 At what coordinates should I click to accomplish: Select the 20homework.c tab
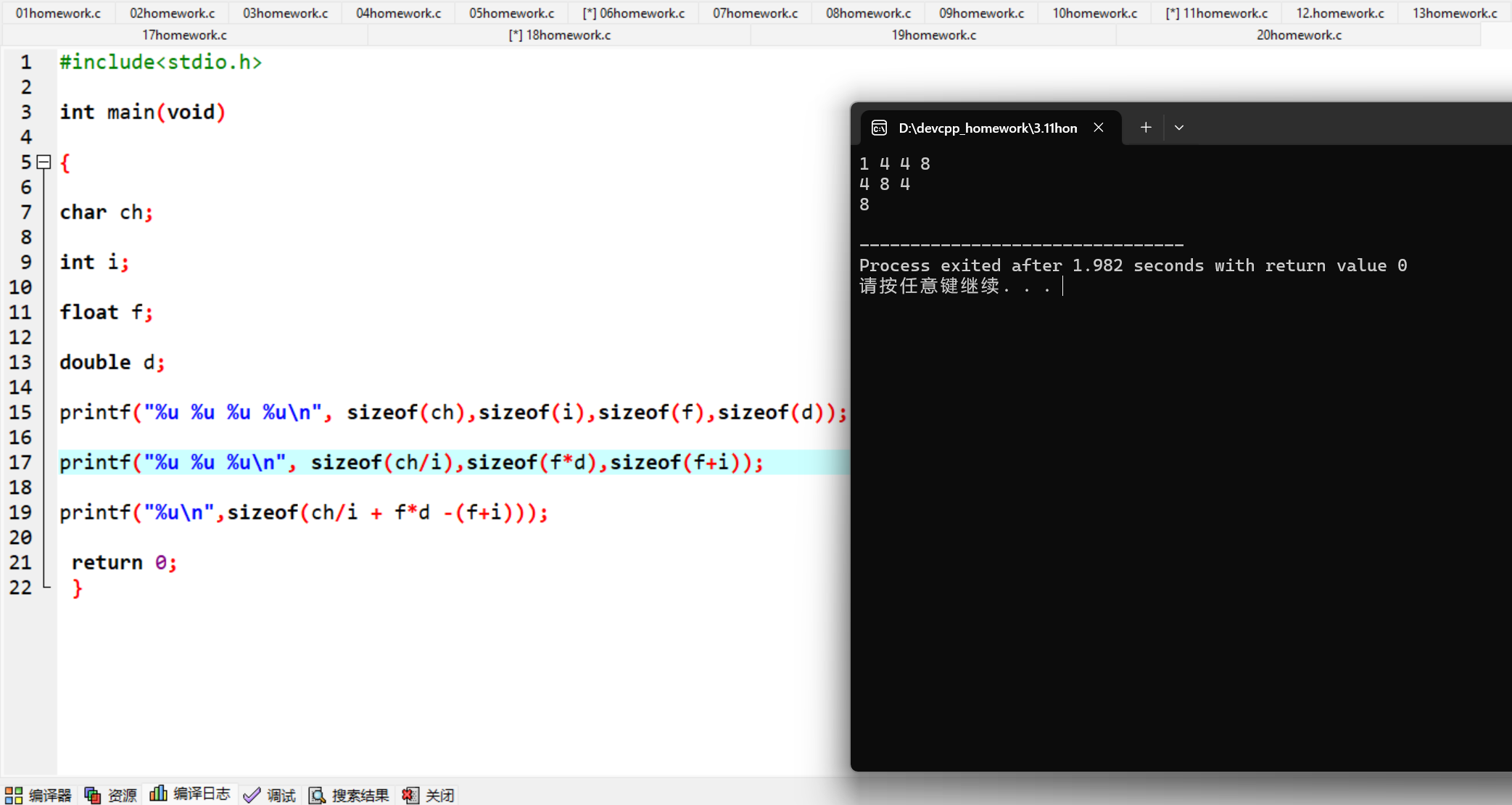click(1298, 35)
